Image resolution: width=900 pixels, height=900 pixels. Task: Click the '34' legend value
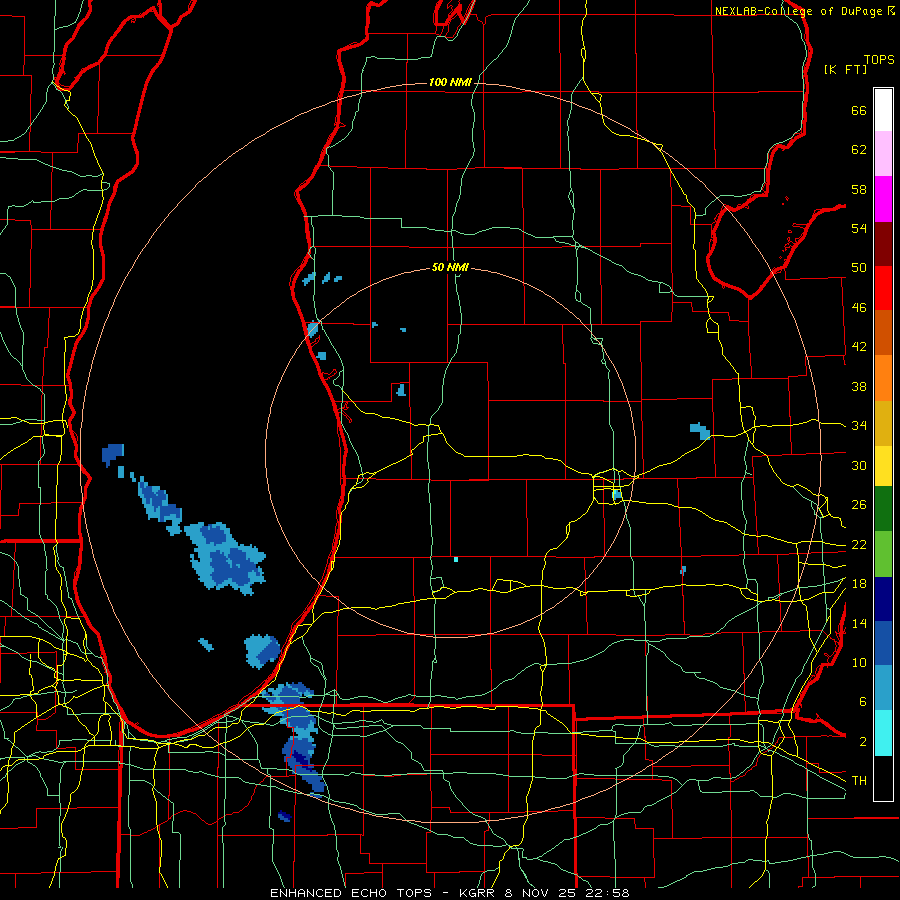click(859, 426)
